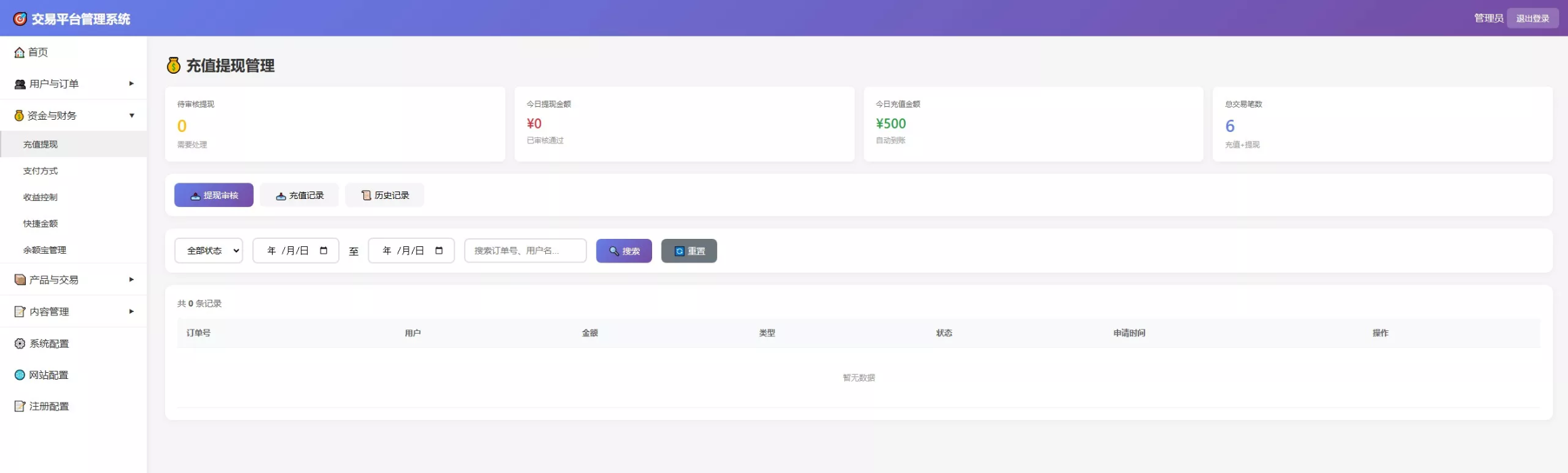Click the target logo icon in header

20,19
